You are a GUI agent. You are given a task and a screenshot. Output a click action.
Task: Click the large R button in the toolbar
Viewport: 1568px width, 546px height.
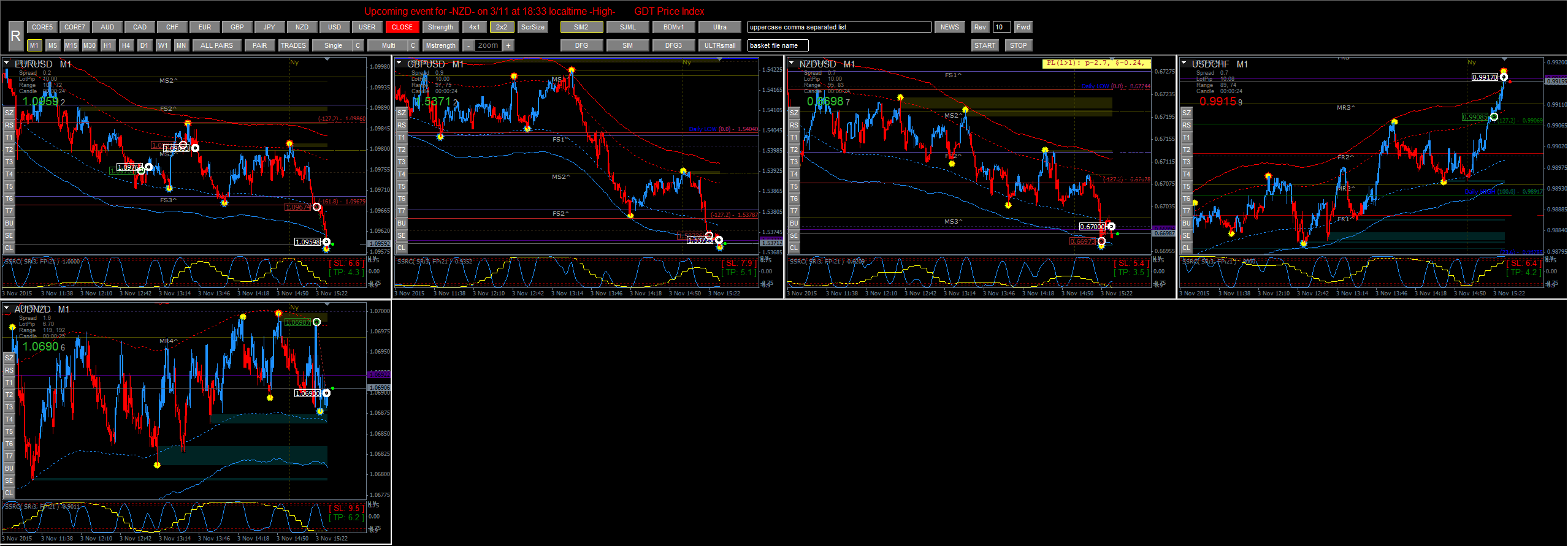[x=15, y=36]
